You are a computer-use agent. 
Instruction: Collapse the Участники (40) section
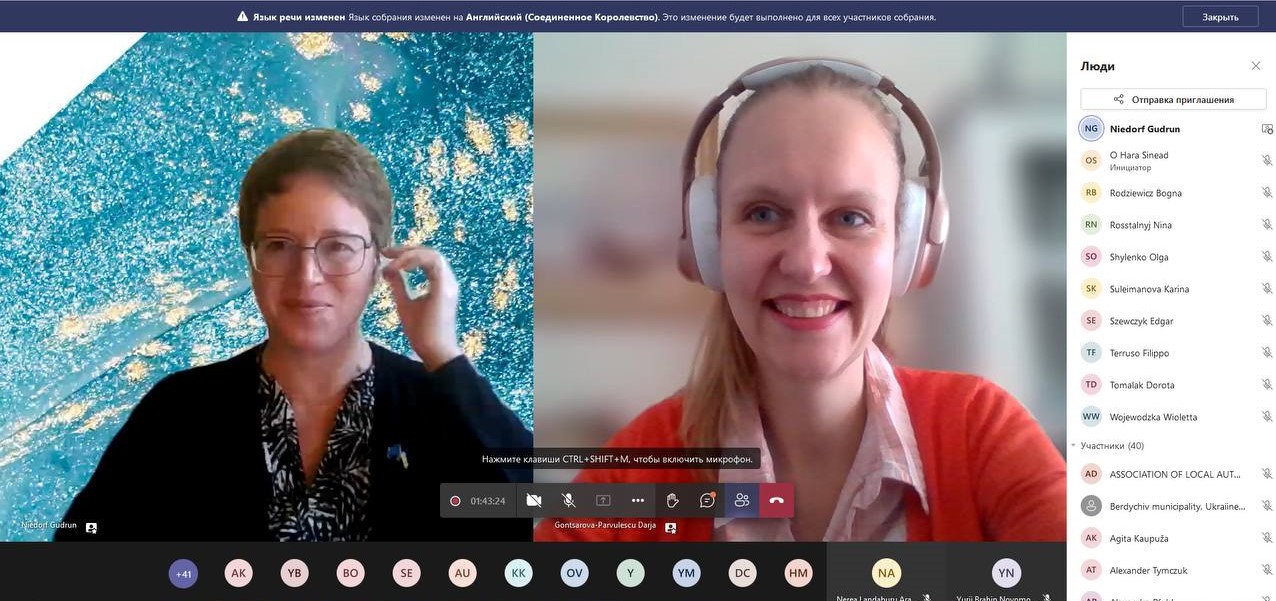(x=1074, y=445)
